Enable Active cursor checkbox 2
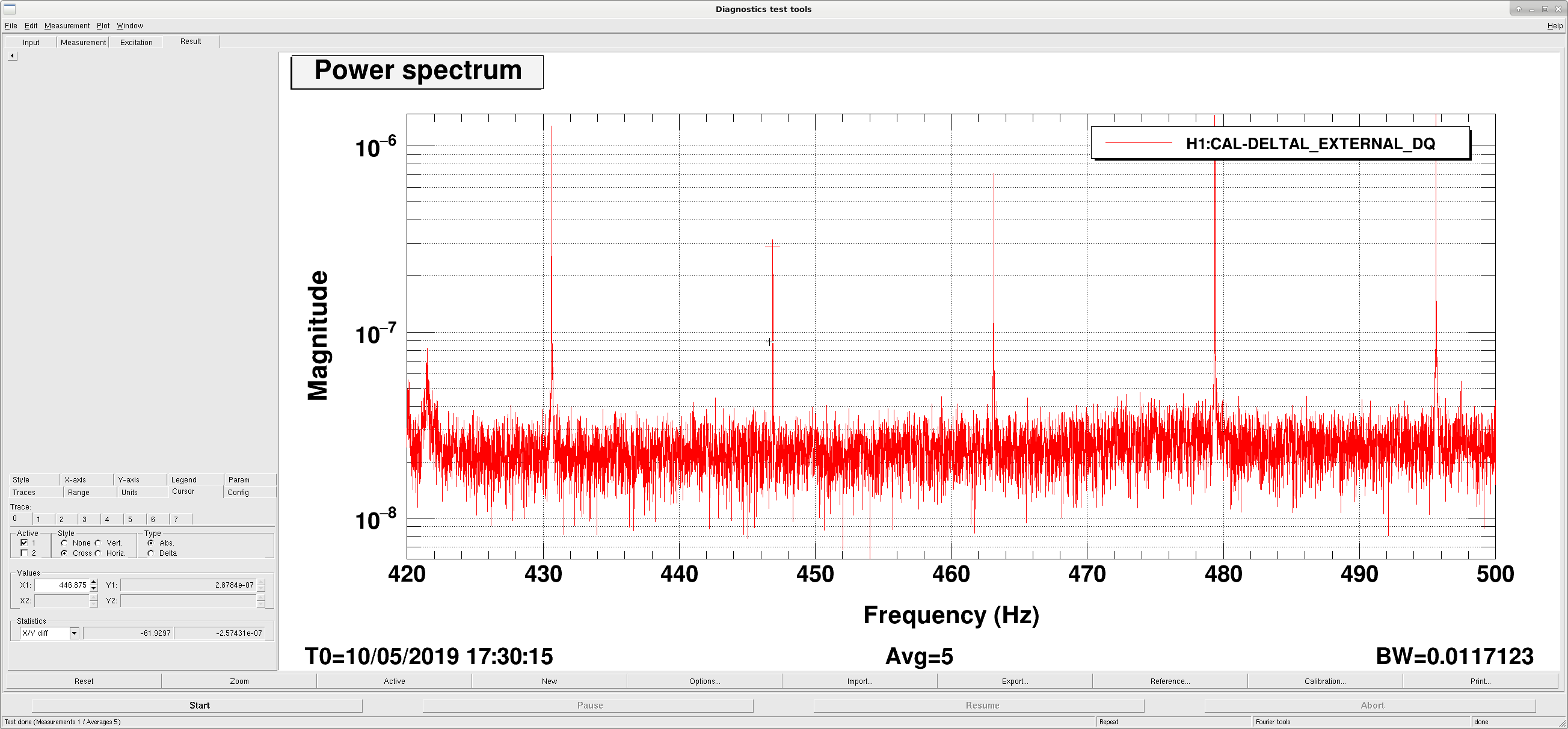Screen dimensions: 1568x729 [24, 553]
